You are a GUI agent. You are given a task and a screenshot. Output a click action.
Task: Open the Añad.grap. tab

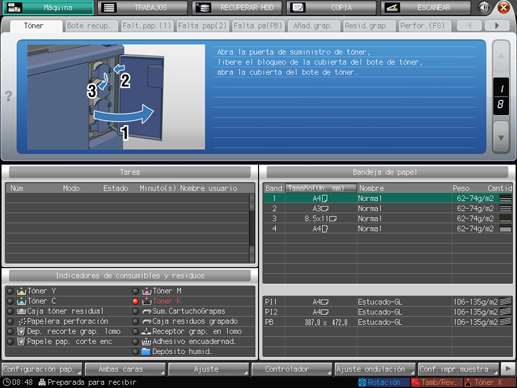313,26
